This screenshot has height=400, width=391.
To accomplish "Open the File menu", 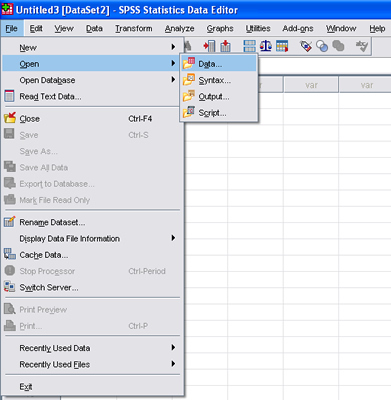I will point(12,29).
